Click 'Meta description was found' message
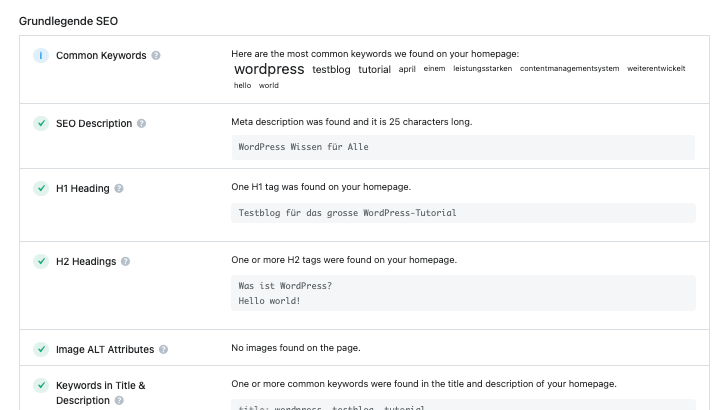726x410 pixels. [x=352, y=122]
